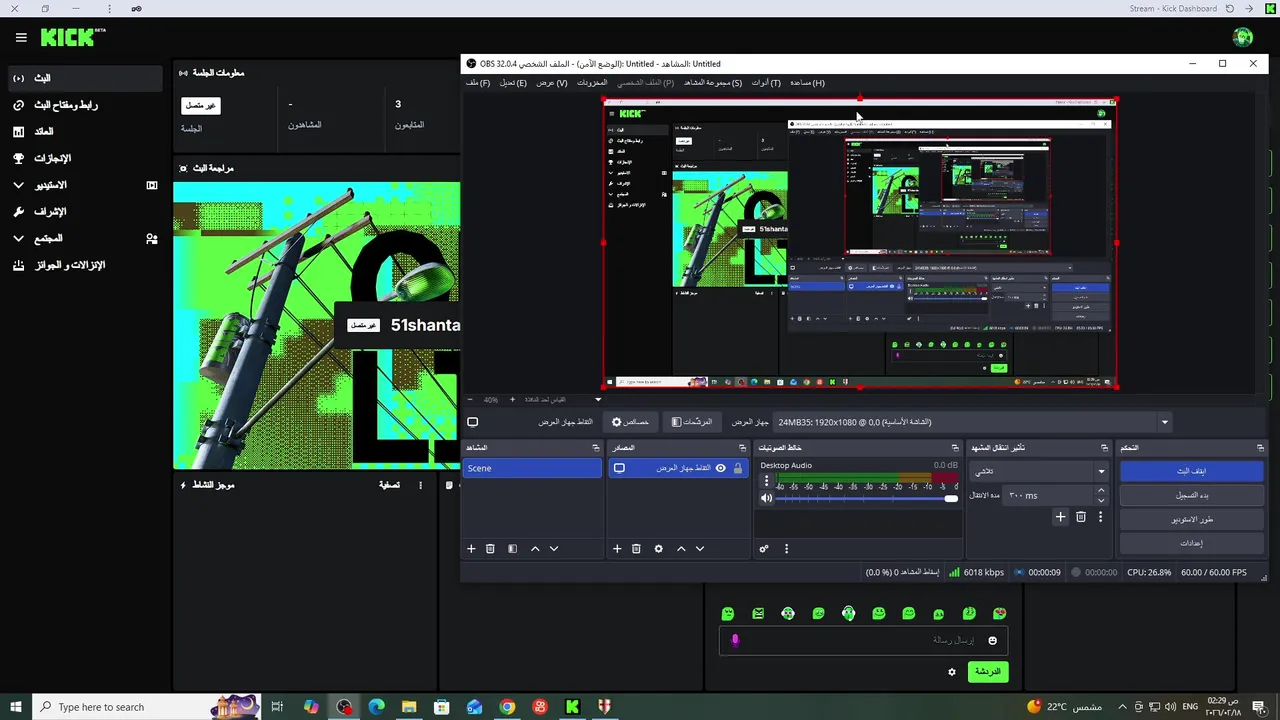
Task: Open the Kick hamburger navigation menu
Action: pos(21,37)
